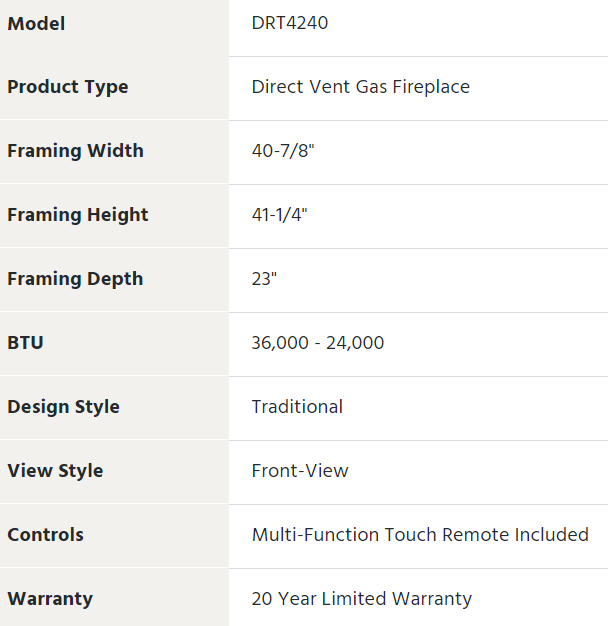Click the Controls row label
Viewport: 608px width, 626px height.
pyautogui.click(x=45, y=535)
